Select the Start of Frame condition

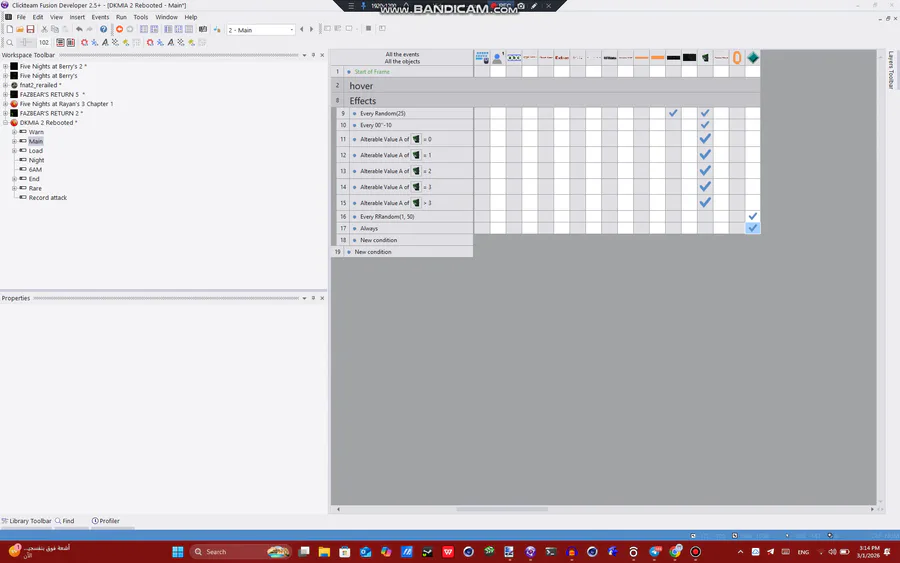click(x=371, y=72)
